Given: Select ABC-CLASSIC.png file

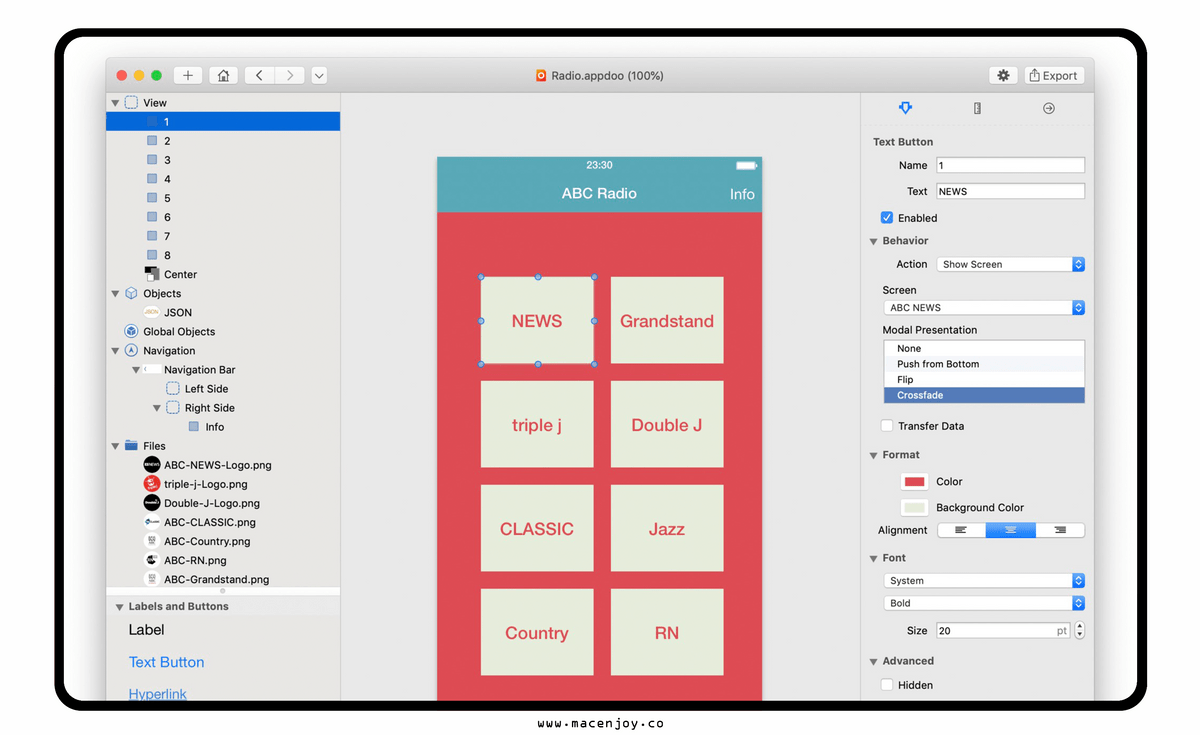Looking at the screenshot, I should (209, 522).
